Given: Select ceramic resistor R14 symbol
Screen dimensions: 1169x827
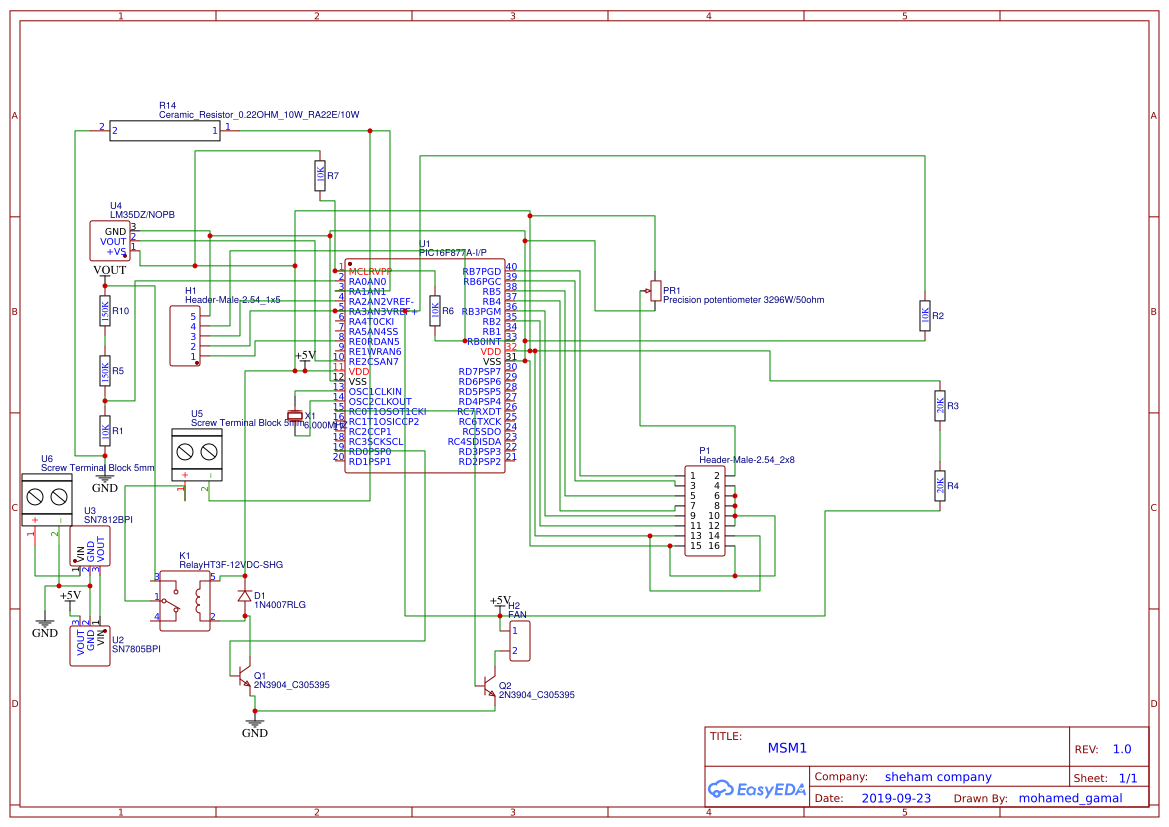Looking at the screenshot, I should click(165, 130).
